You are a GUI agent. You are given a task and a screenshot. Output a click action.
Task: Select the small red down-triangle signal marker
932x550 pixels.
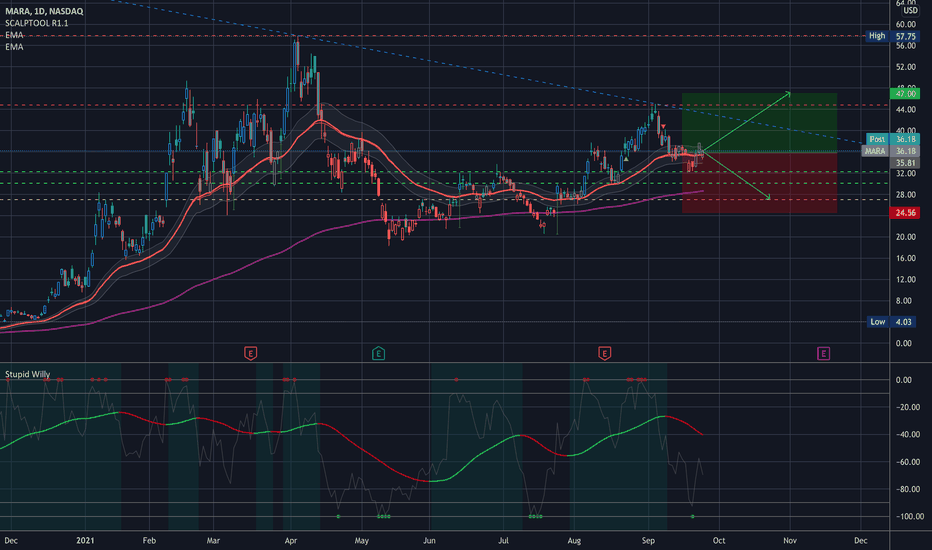point(663,127)
